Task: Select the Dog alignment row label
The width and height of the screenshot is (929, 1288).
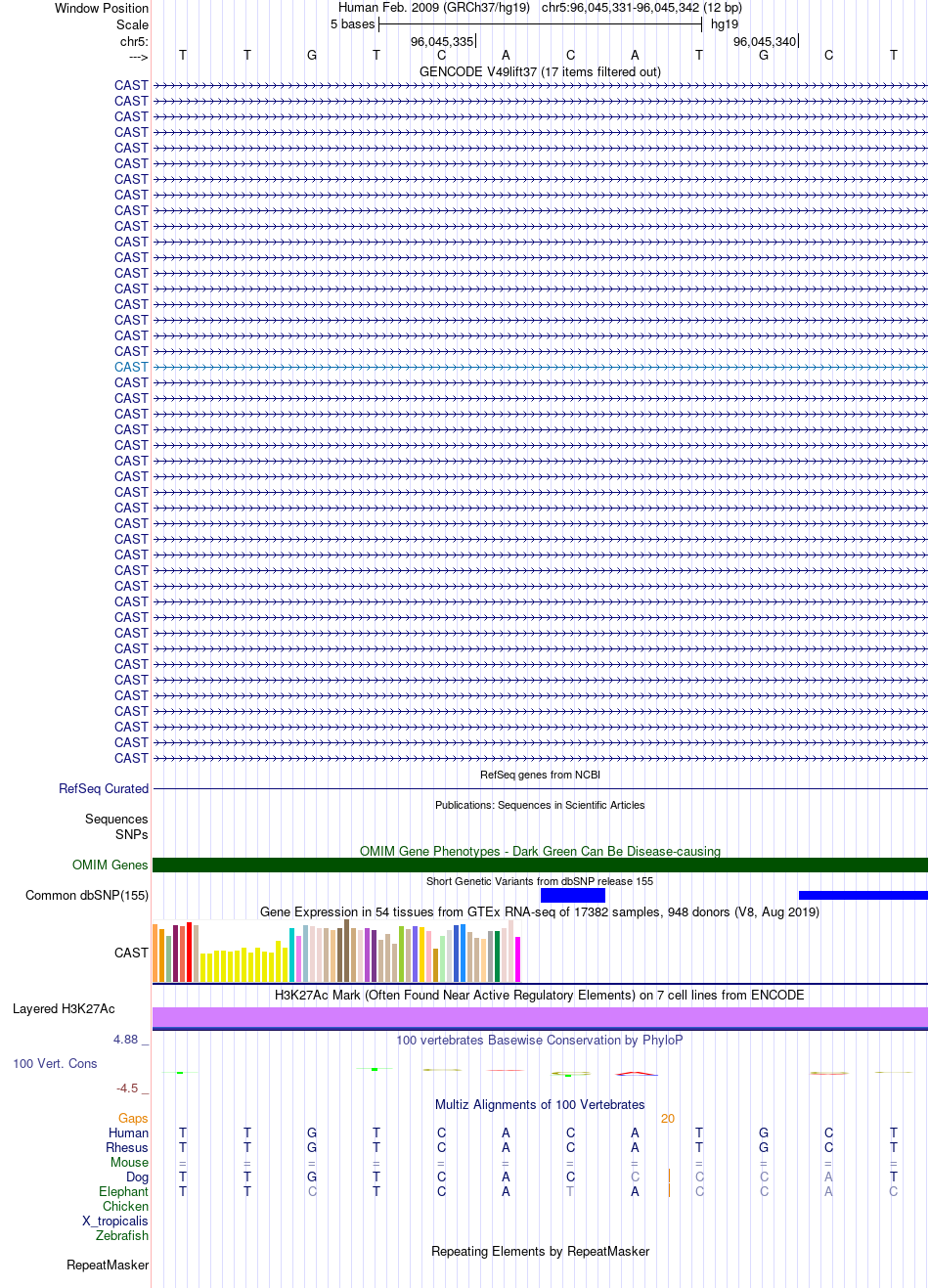Action: 137,1177
